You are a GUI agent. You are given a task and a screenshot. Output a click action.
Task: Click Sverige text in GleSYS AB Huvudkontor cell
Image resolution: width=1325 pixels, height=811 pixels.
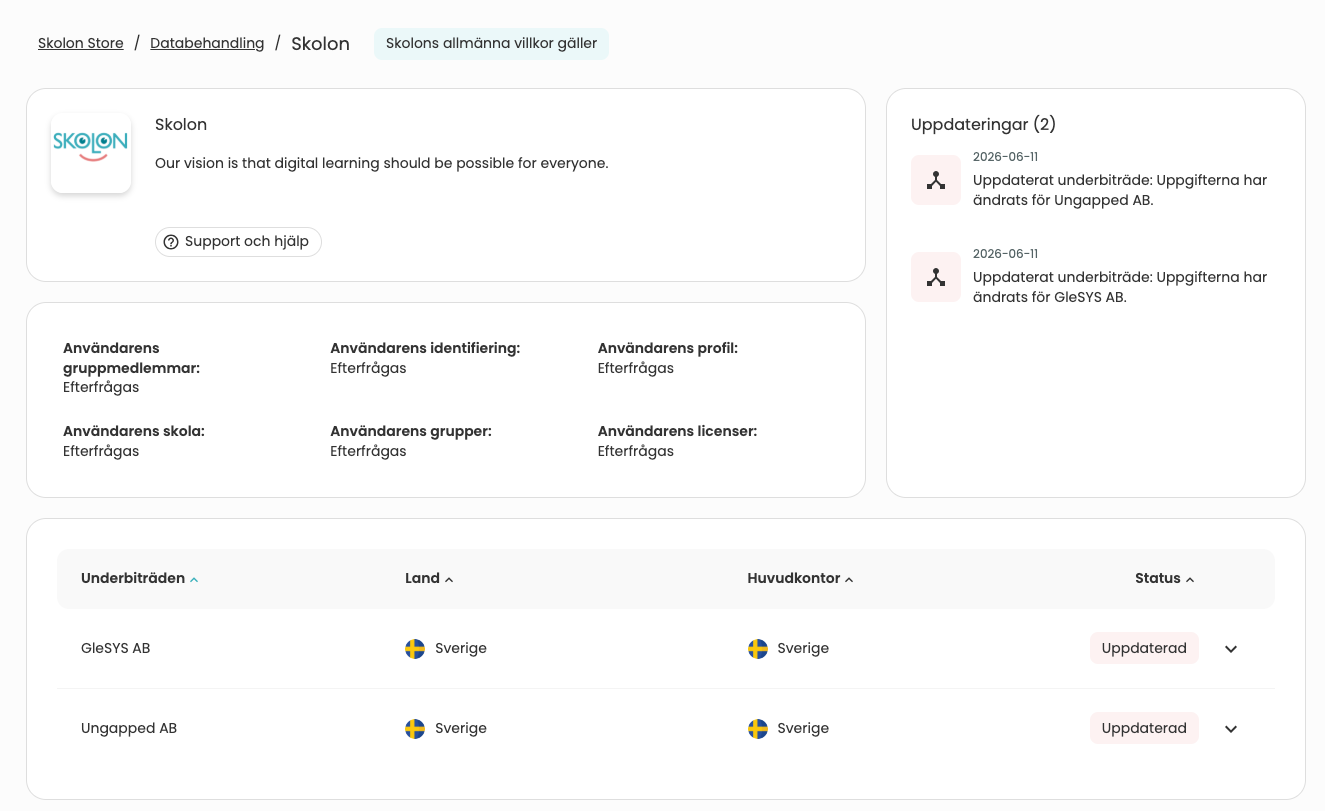coord(803,648)
